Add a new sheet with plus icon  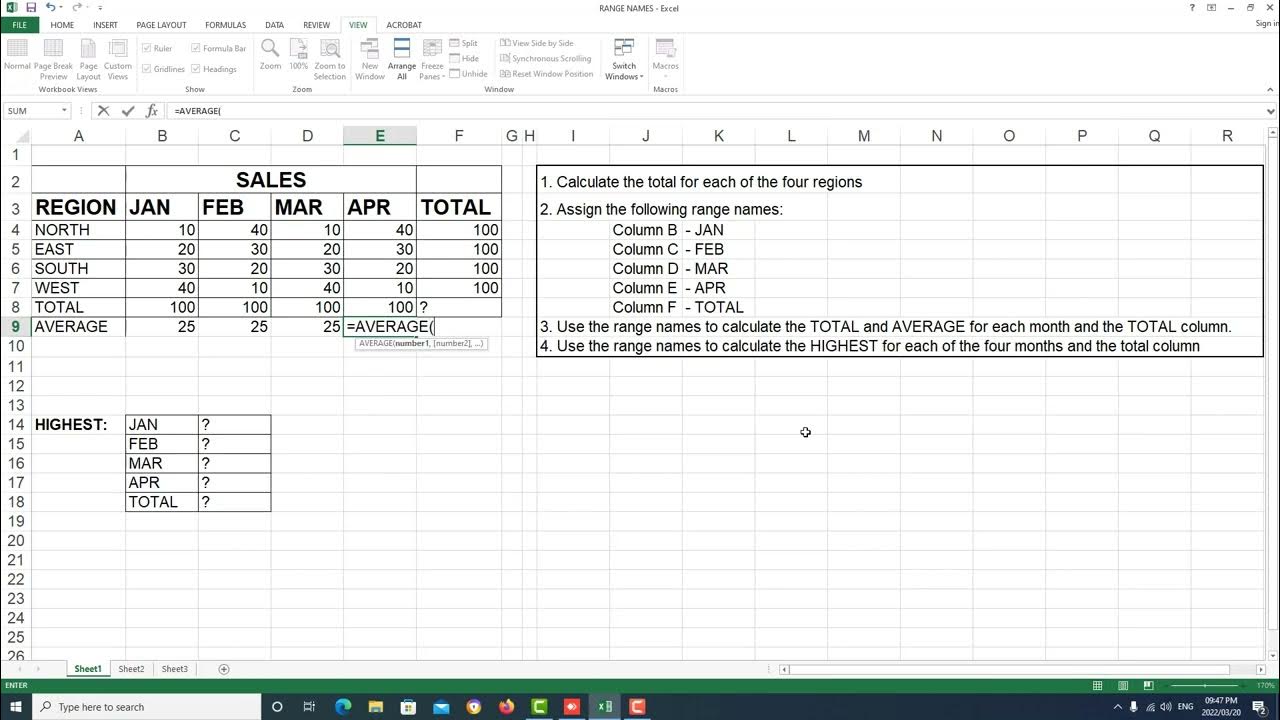(x=224, y=669)
